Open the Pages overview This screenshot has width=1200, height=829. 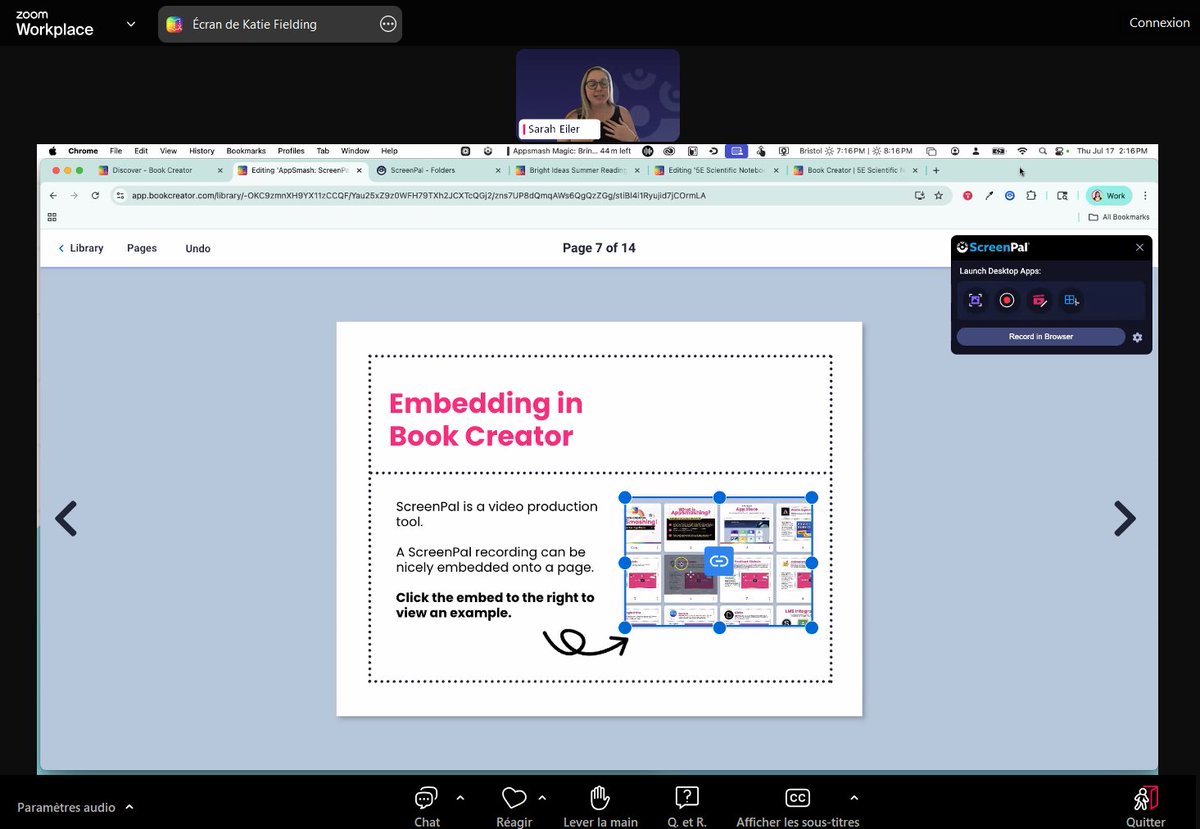(142, 248)
